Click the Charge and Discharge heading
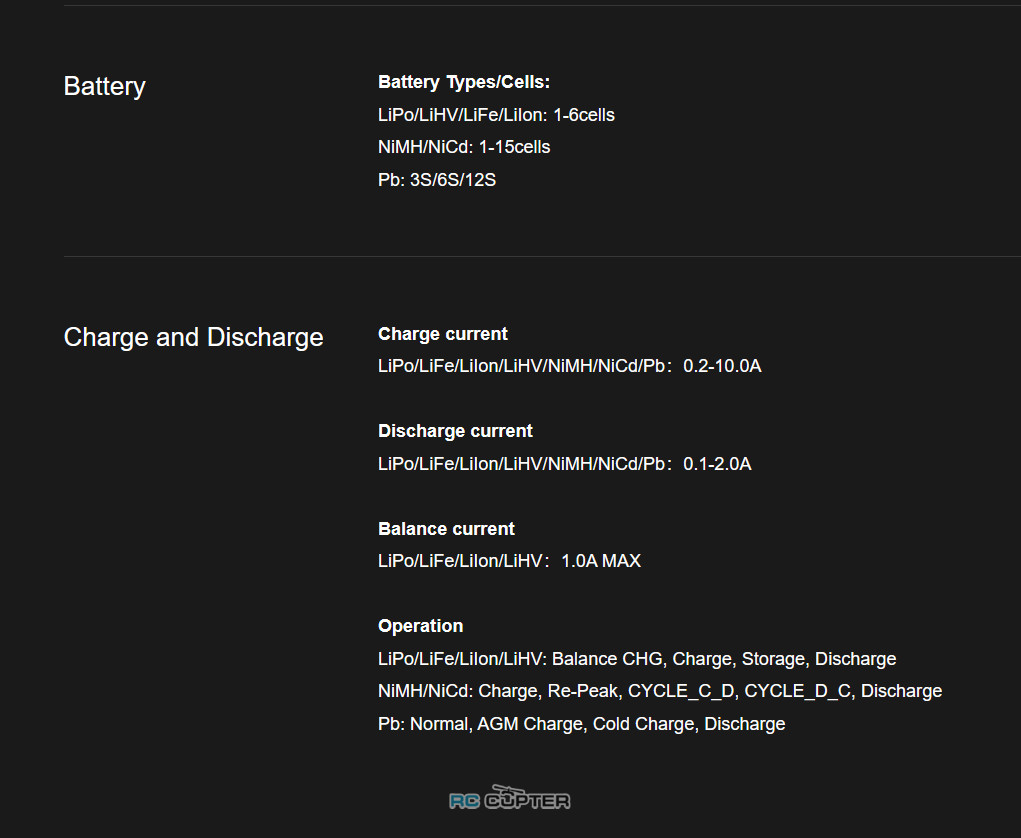Image resolution: width=1021 pixels, height=838 pixels. pos(193,337)
